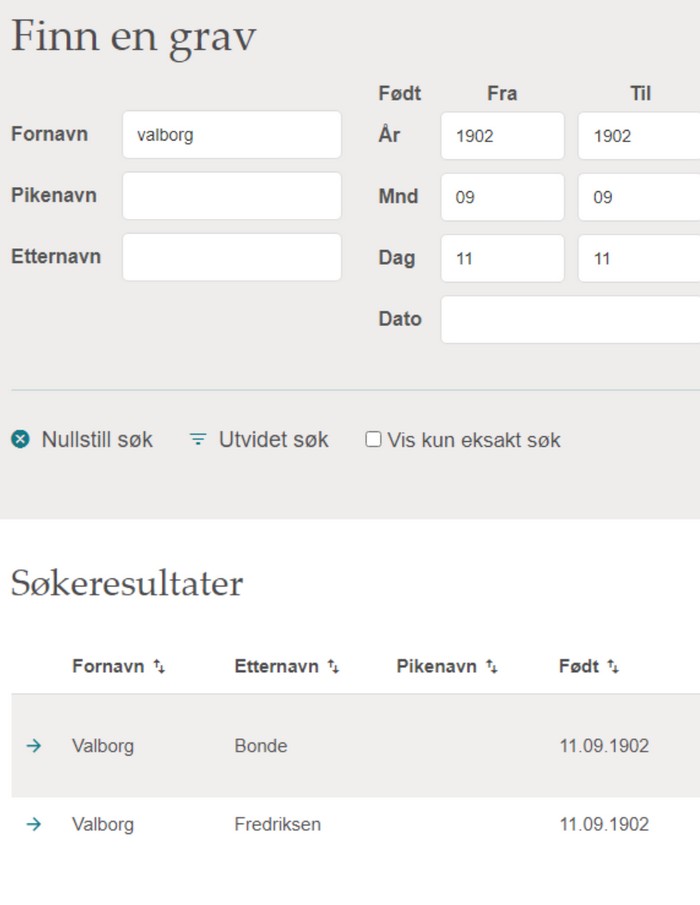Sort results by Etternavn column arrows
The height and width of the screenshot is (905, 700).
(x=334, y=667)
